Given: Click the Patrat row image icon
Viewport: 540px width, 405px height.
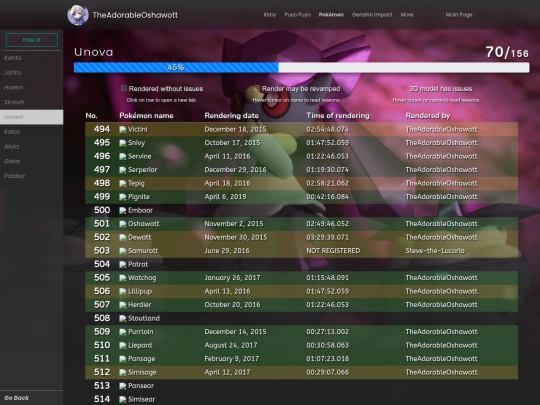Looking at the screenshot, I should tap(123, 264).
